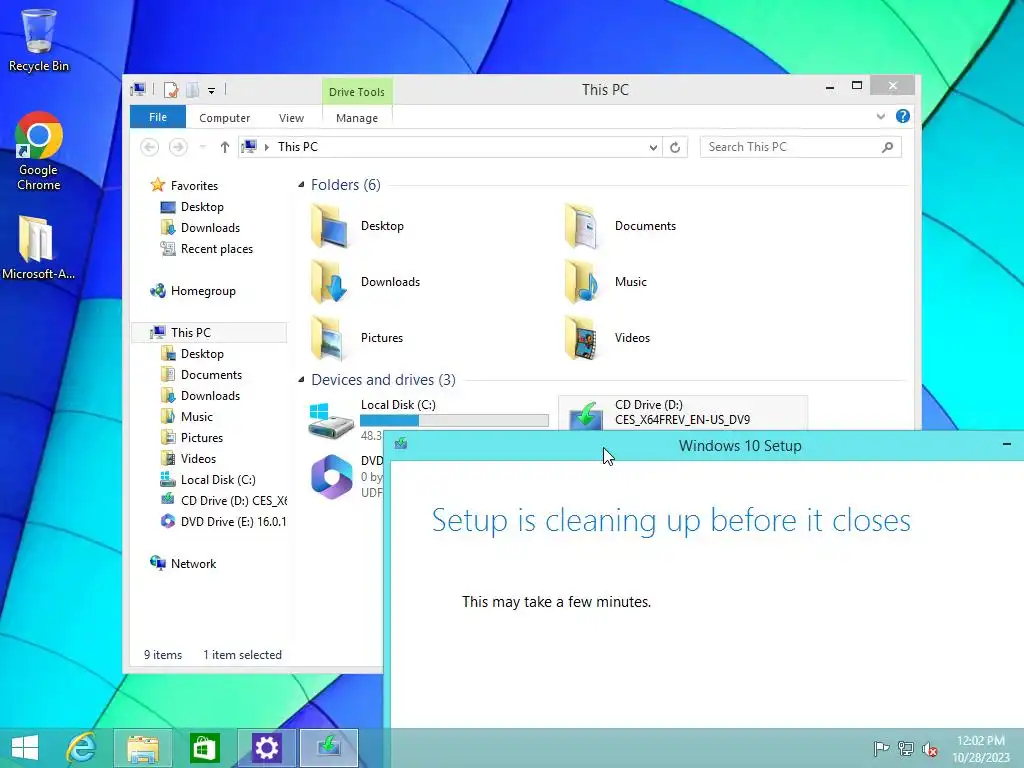
Task: Select the Downloads folder in content pane
Action: 366,282
